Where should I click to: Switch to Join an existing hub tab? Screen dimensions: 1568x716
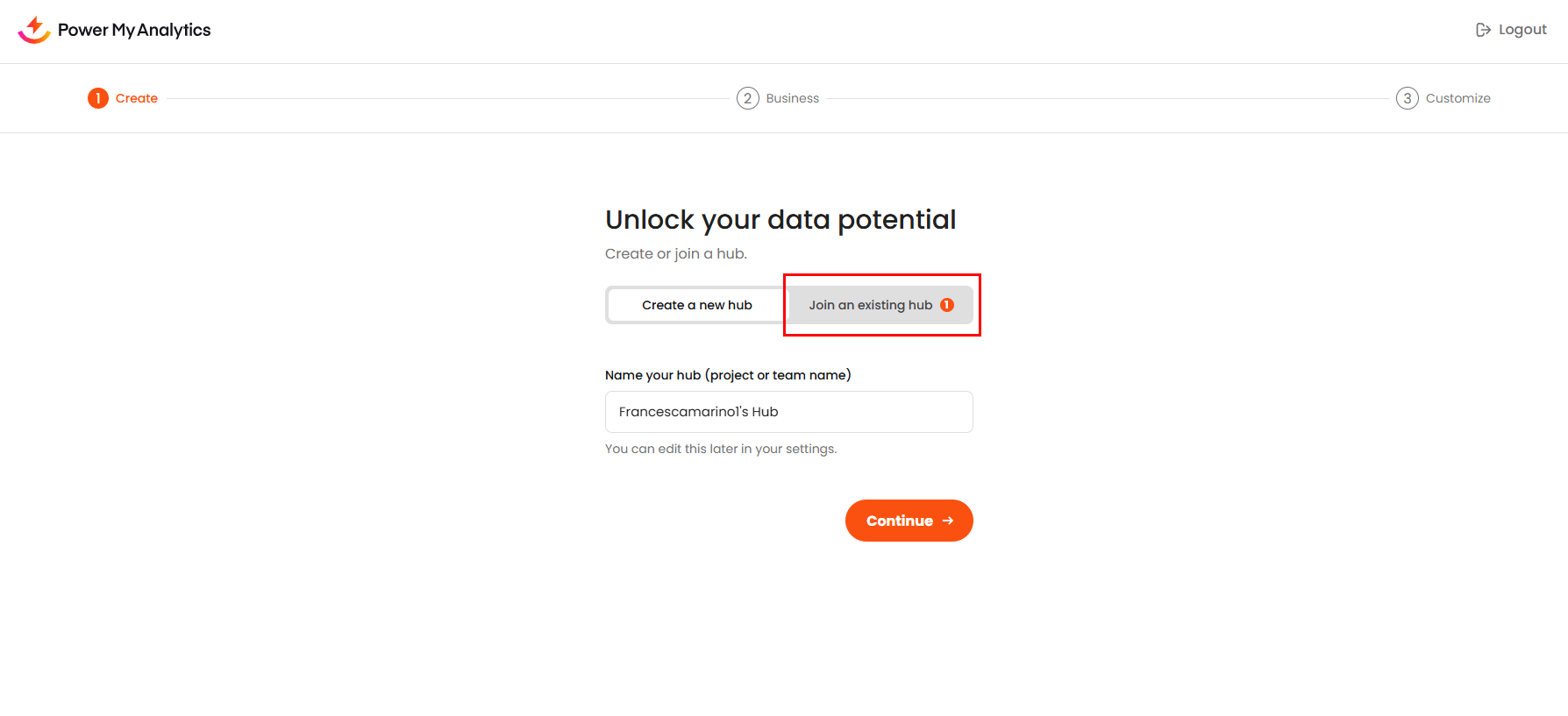(870, 305)
